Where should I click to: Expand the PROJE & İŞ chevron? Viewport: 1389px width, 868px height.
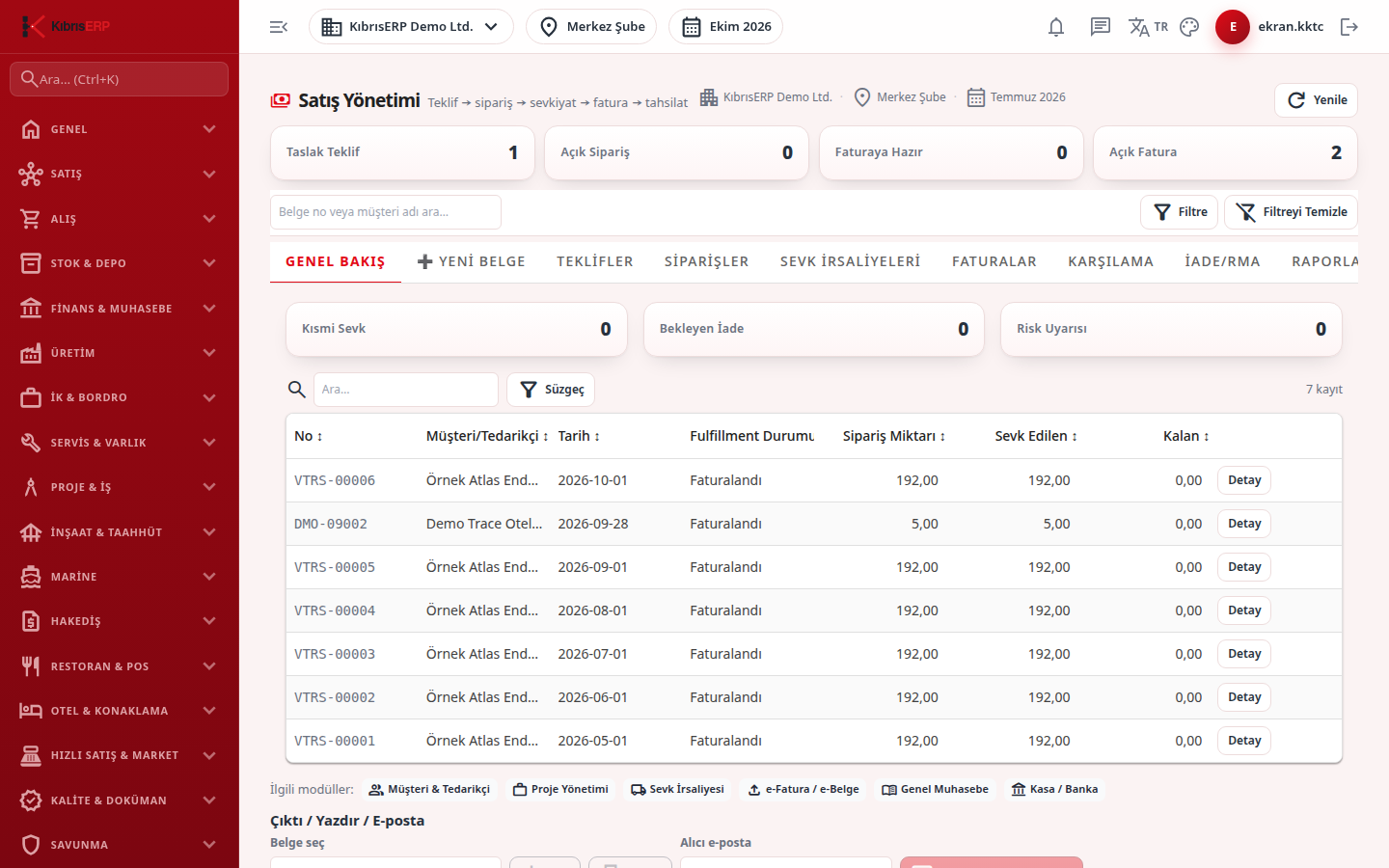209,487
